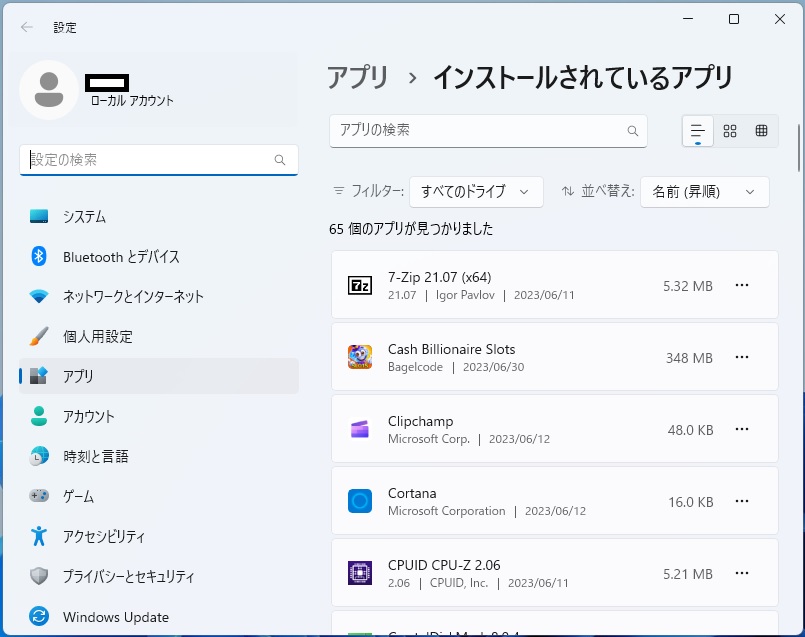The height and width of the screenshot is (637, 805).
Task: Open ゲーム settings category
Action: [x=159, y=496]
